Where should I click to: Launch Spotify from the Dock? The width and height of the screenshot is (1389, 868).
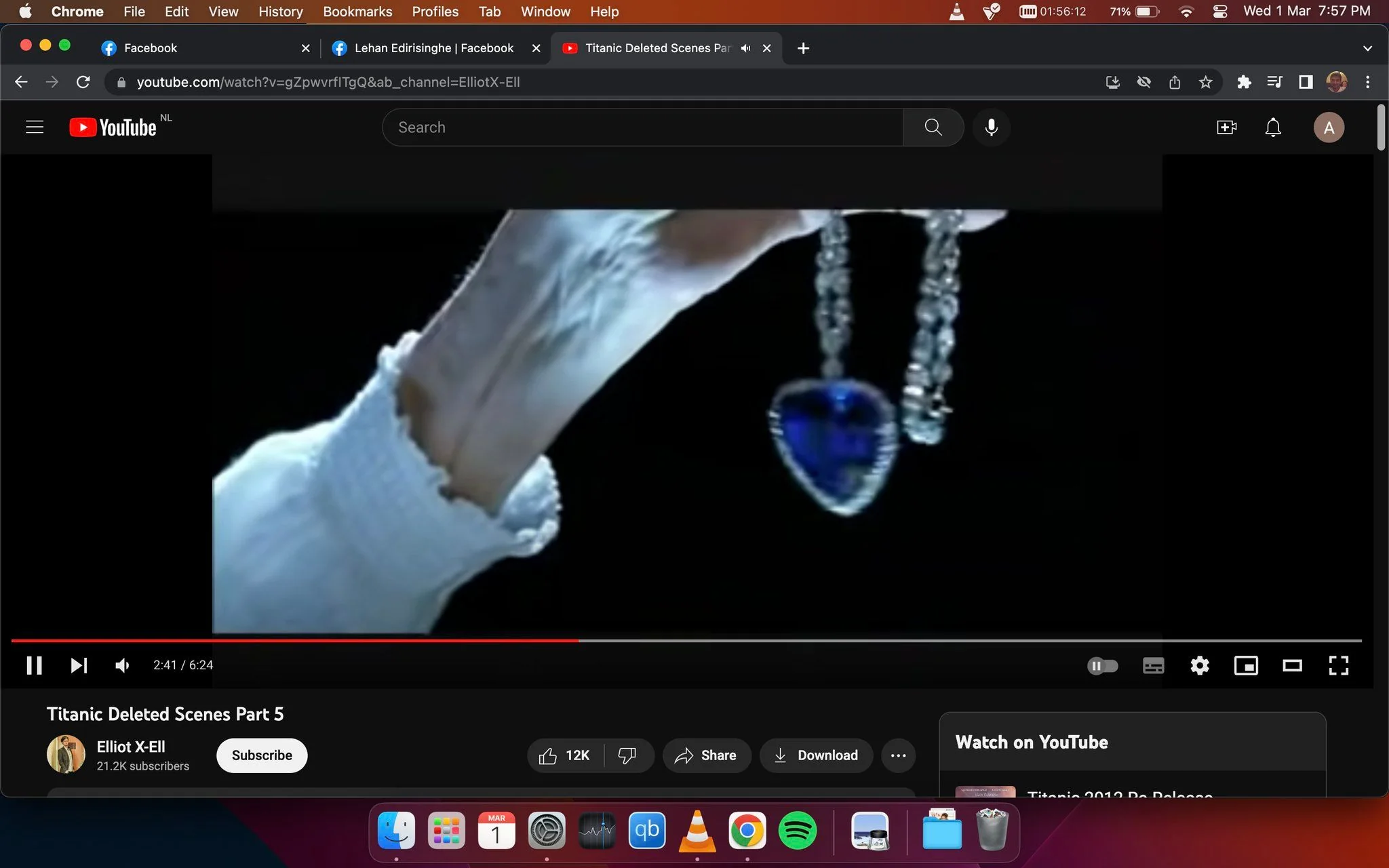(x=797, y=831)
